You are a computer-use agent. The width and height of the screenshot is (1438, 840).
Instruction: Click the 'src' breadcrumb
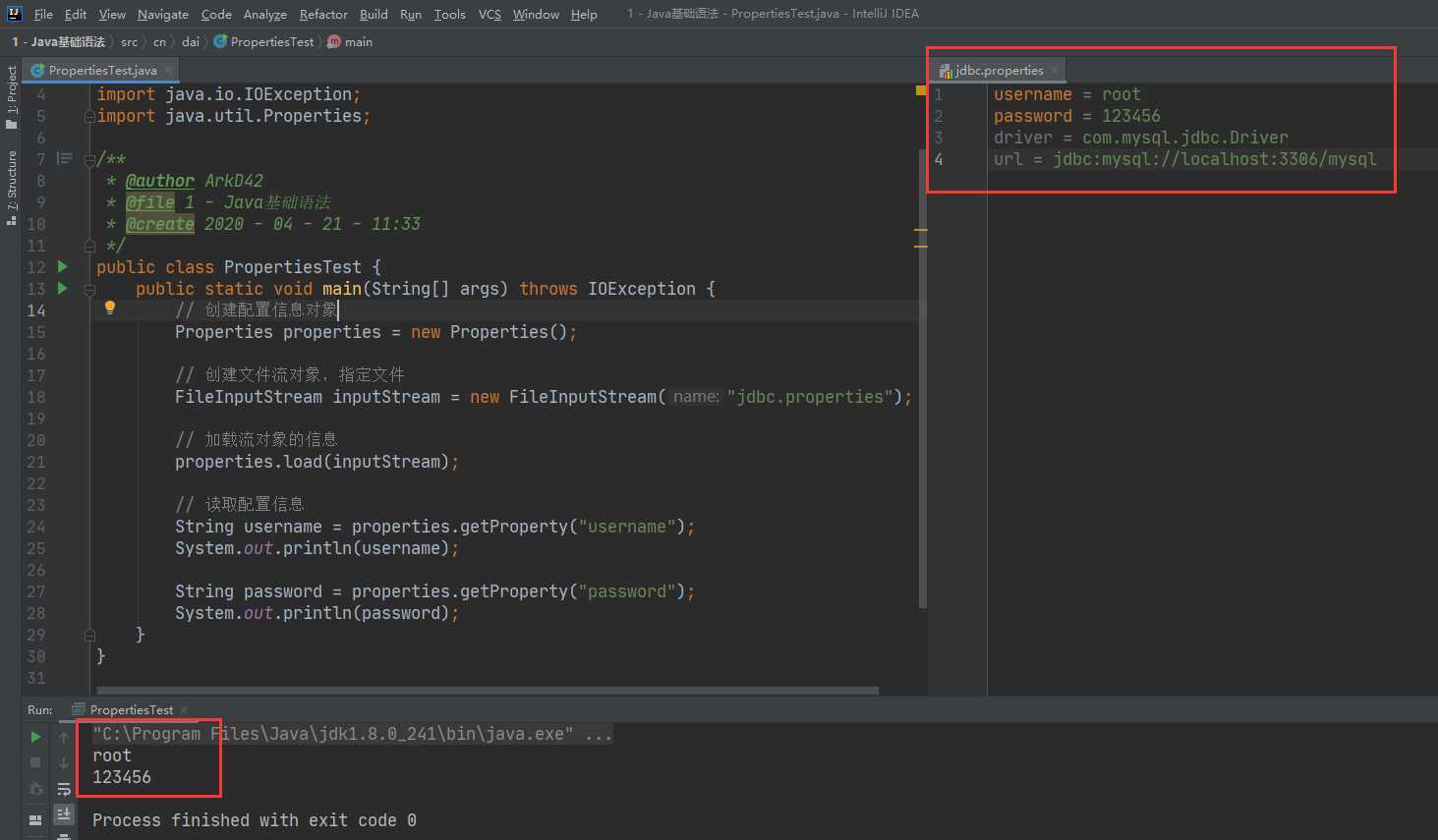pos(129,41)
